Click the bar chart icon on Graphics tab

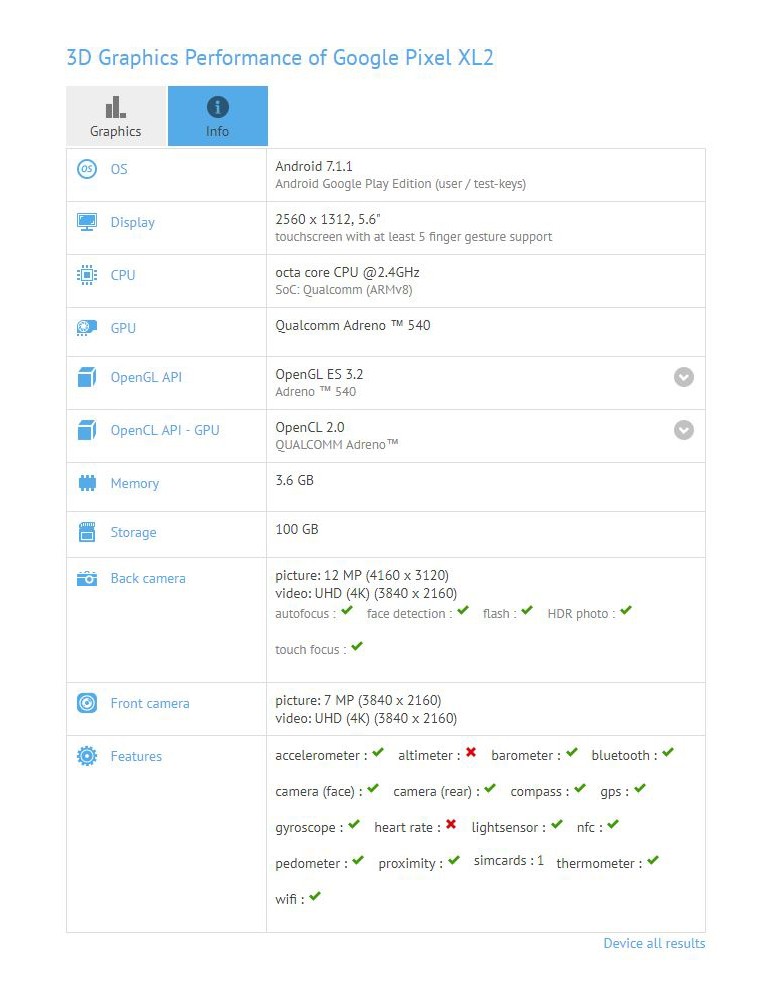pyautogui.click(x=116, y=107)
